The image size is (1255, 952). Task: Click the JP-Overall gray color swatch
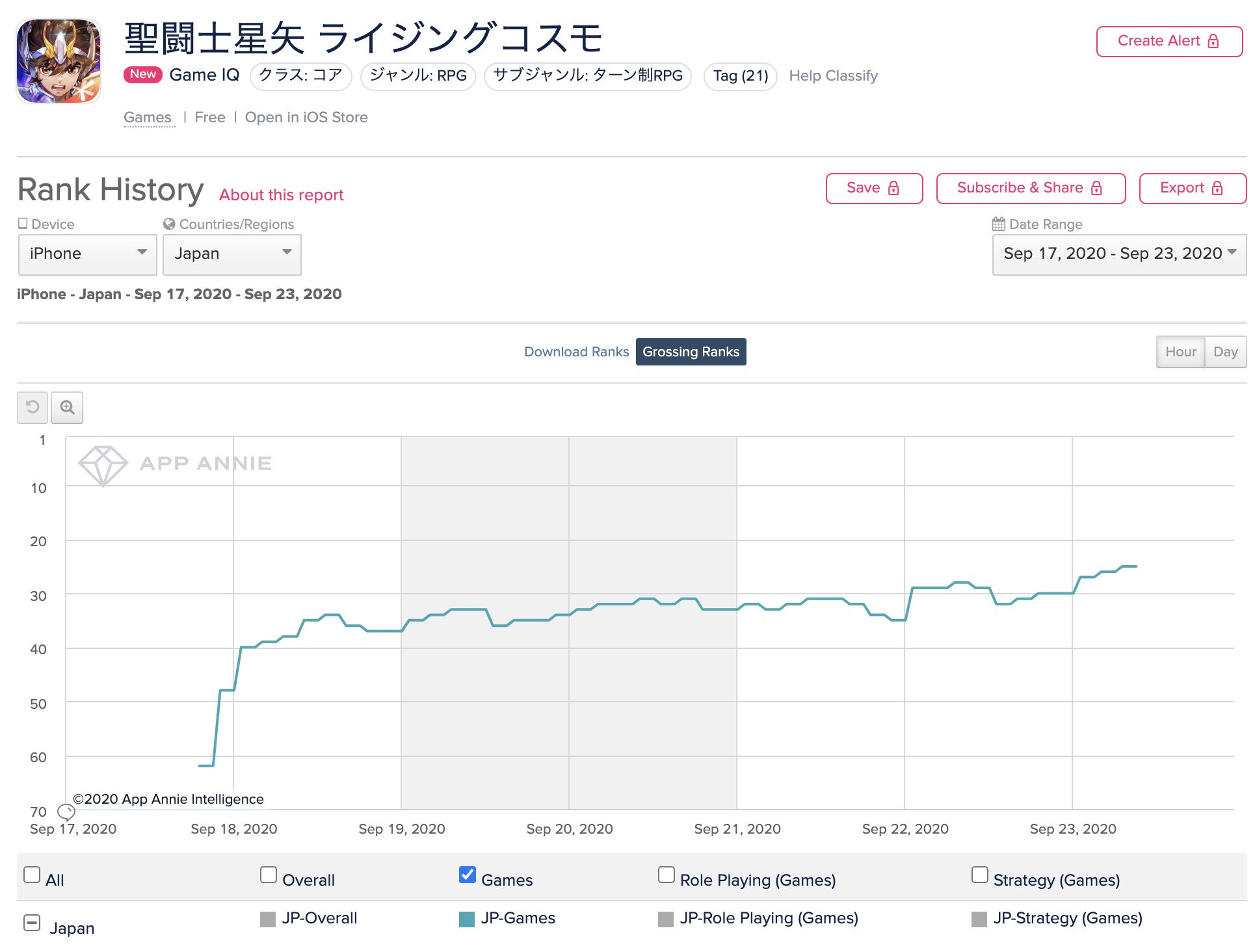(x=268, y=919)
